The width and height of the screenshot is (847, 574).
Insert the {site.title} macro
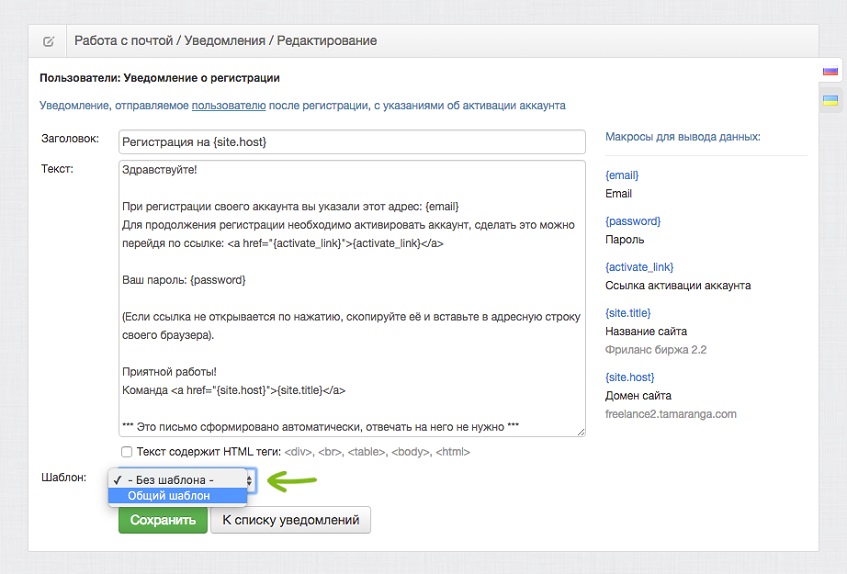[628, 313]
